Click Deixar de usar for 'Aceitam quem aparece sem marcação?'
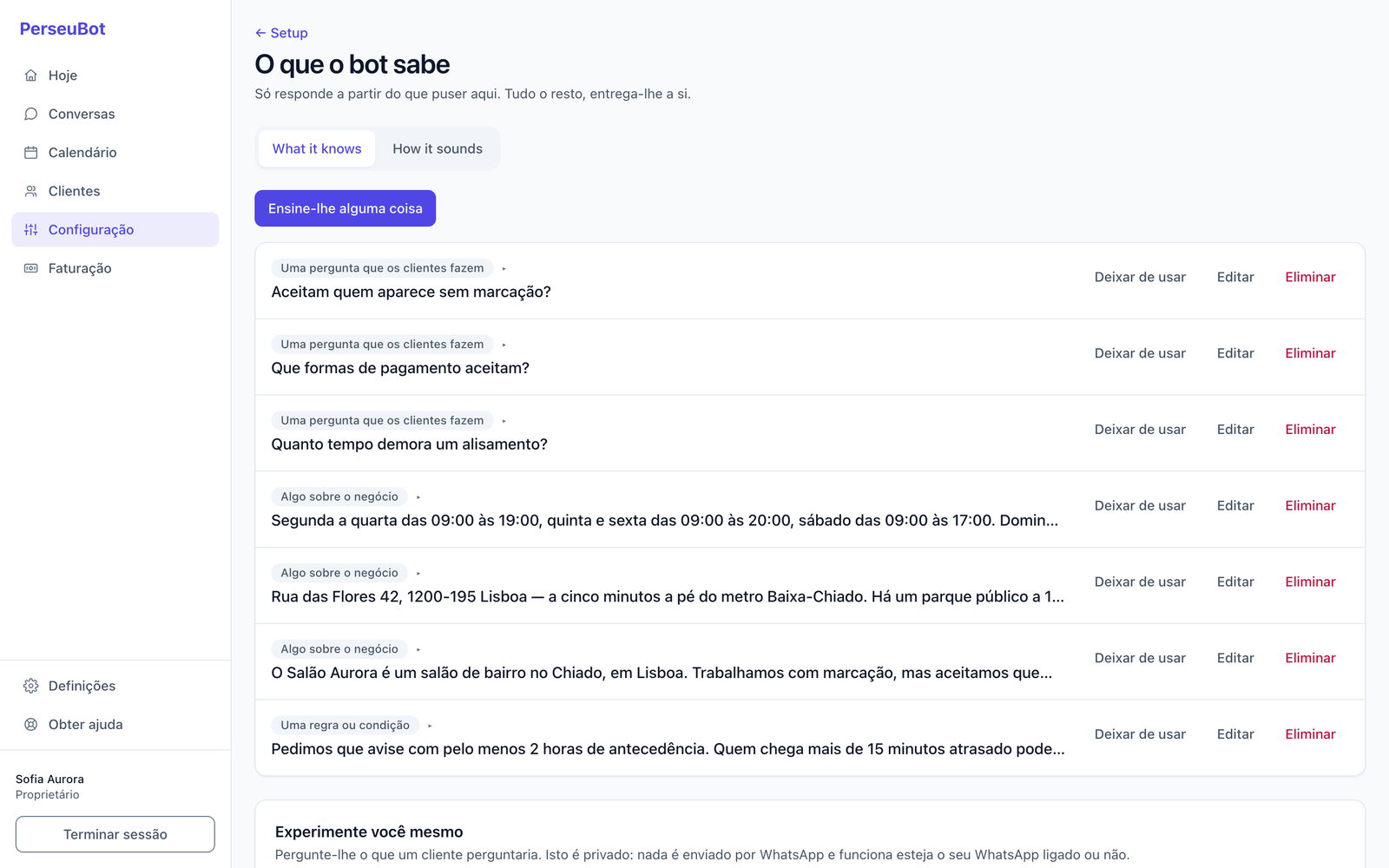Screen dimensions: 1389x868 click(1140, 277)
